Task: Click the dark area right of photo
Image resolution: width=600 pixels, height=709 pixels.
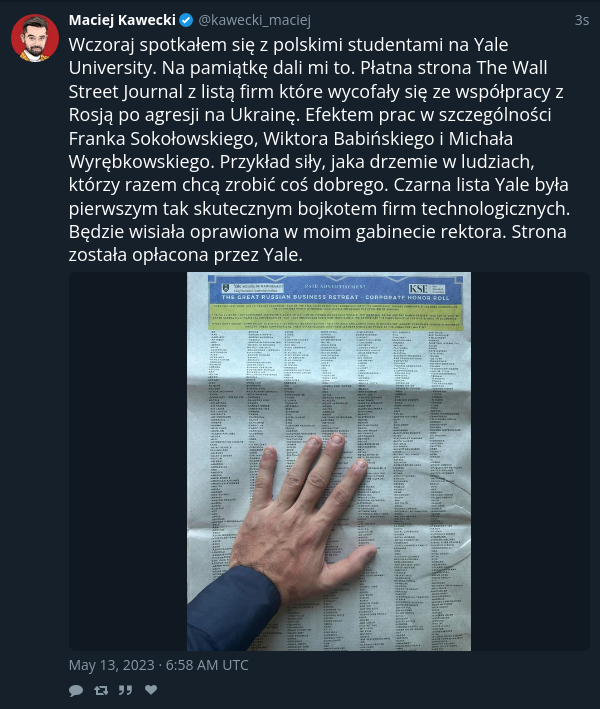Action: (x=530, y=461)
